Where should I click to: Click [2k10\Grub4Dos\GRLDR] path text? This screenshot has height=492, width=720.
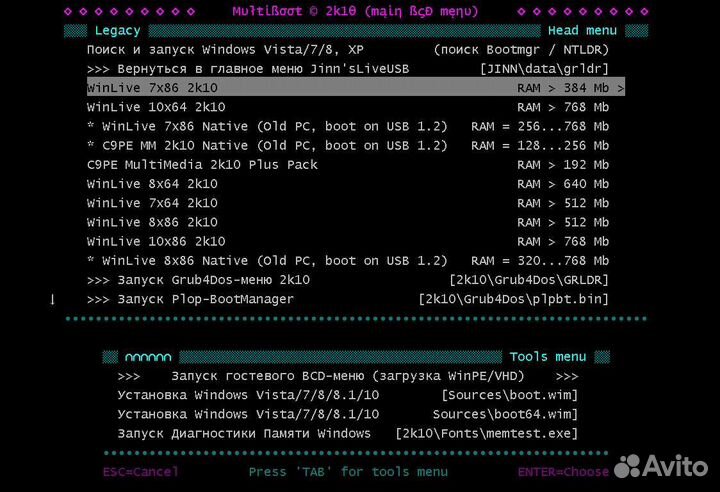[529, 280]
